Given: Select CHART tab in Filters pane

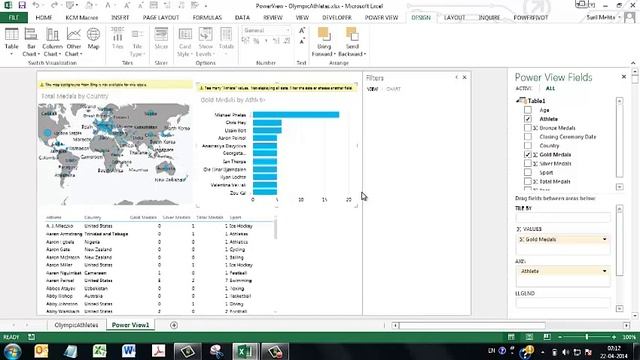Looking at the screenshot, I should [393, 89].
